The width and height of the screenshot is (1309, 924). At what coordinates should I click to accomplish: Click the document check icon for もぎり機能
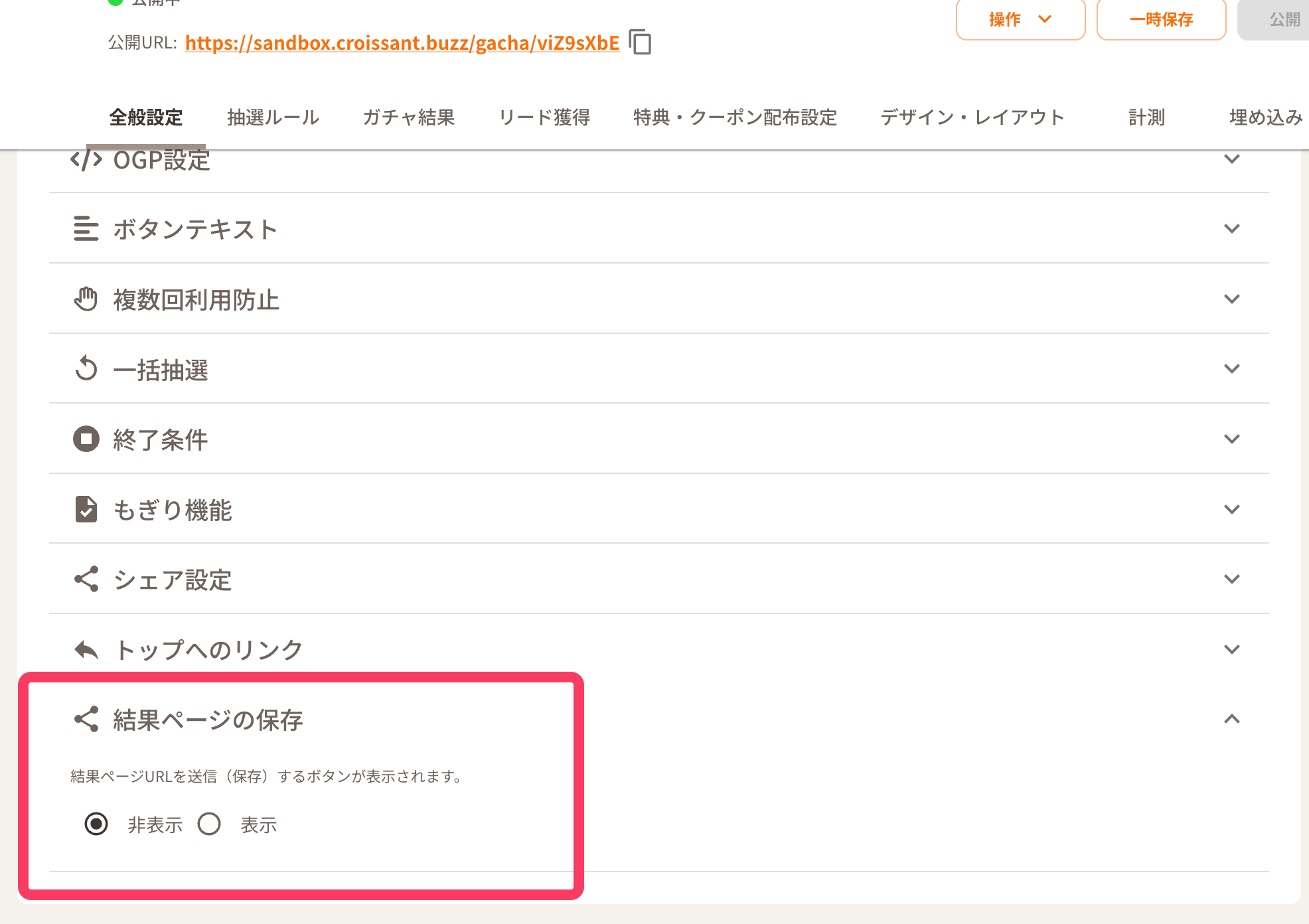[x=86, y=510]
